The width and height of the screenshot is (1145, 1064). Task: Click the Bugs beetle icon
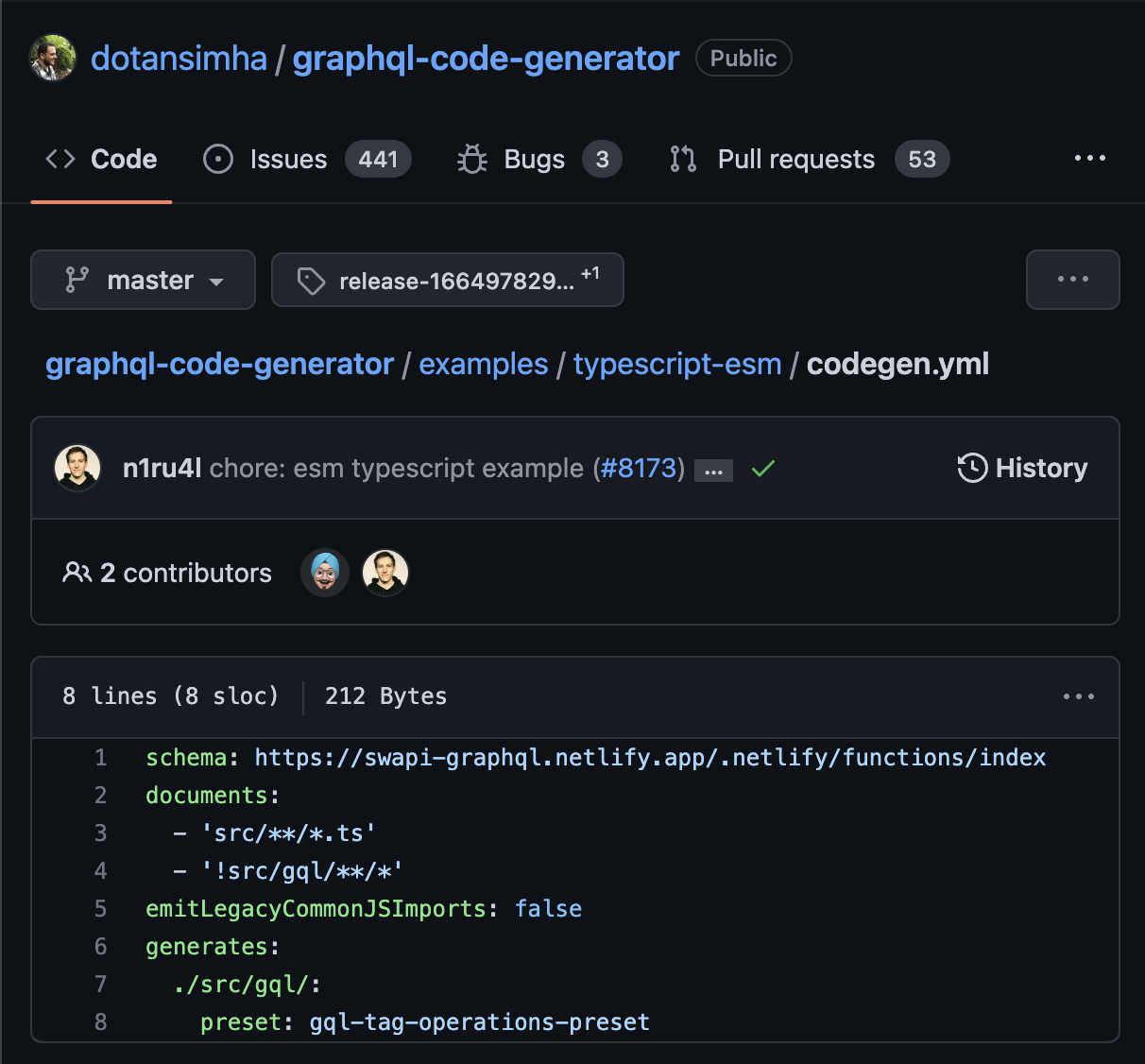472,159
